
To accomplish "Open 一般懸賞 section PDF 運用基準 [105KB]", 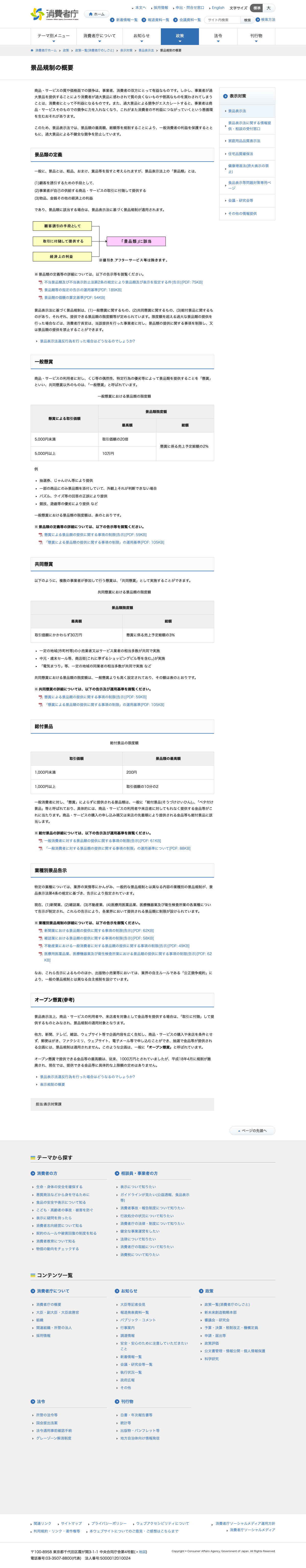I will tap(104, 542).
